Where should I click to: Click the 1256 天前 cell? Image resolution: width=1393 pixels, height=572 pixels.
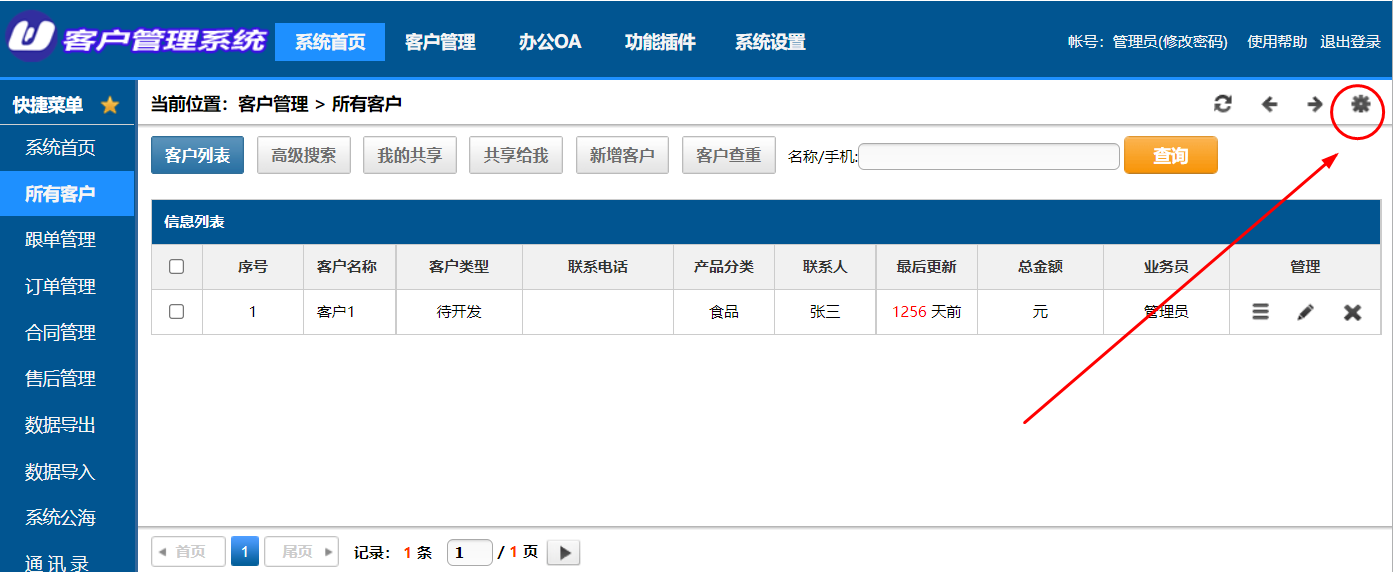(x=926, y=312)
